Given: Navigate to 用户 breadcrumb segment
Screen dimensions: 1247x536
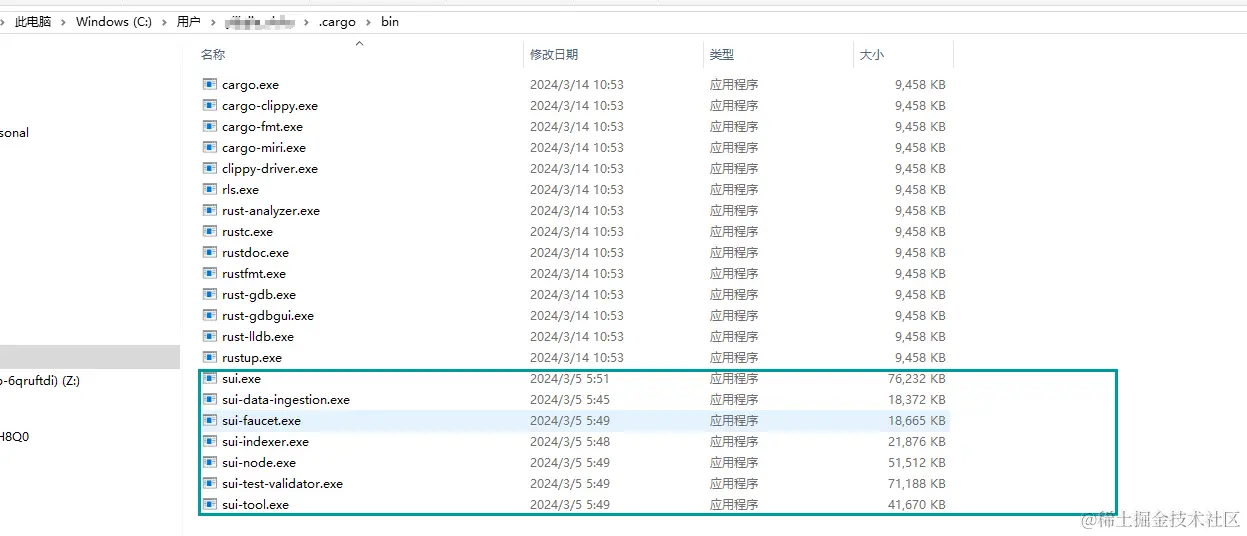Looking at the screenshot, I should [x=188, y=21].
